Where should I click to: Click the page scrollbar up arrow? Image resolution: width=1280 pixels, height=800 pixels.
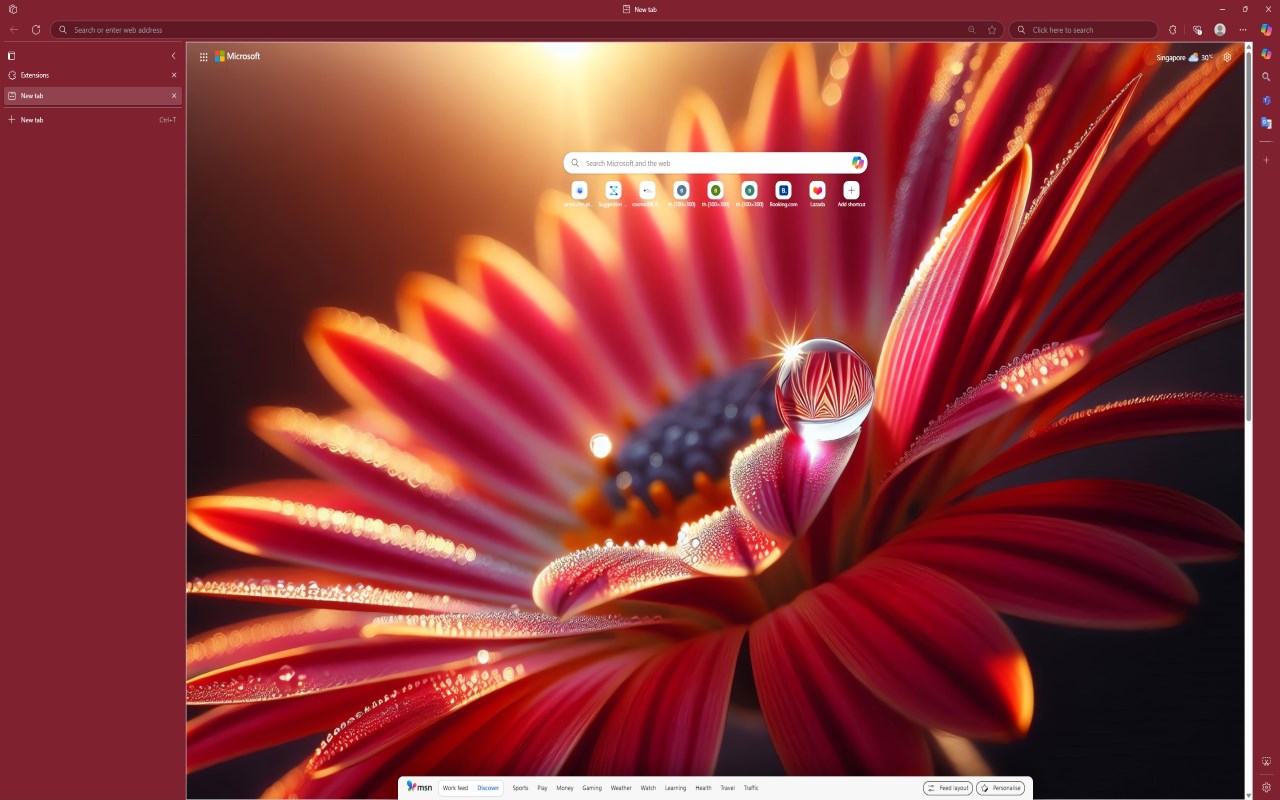pyautogui.click(x=1249, y=47)
